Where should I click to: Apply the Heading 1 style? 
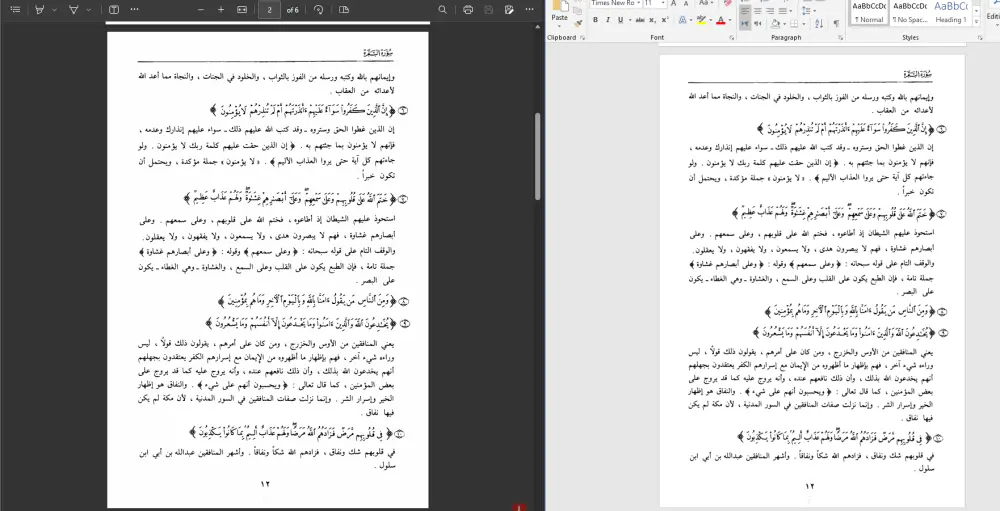[951, 13]
